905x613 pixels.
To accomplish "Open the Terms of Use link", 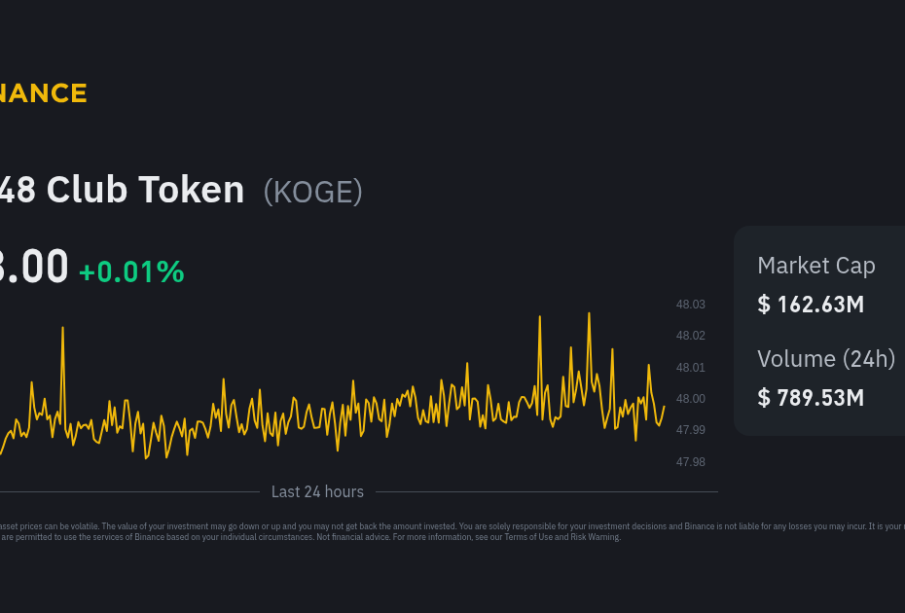I will [x=527, y=537].
